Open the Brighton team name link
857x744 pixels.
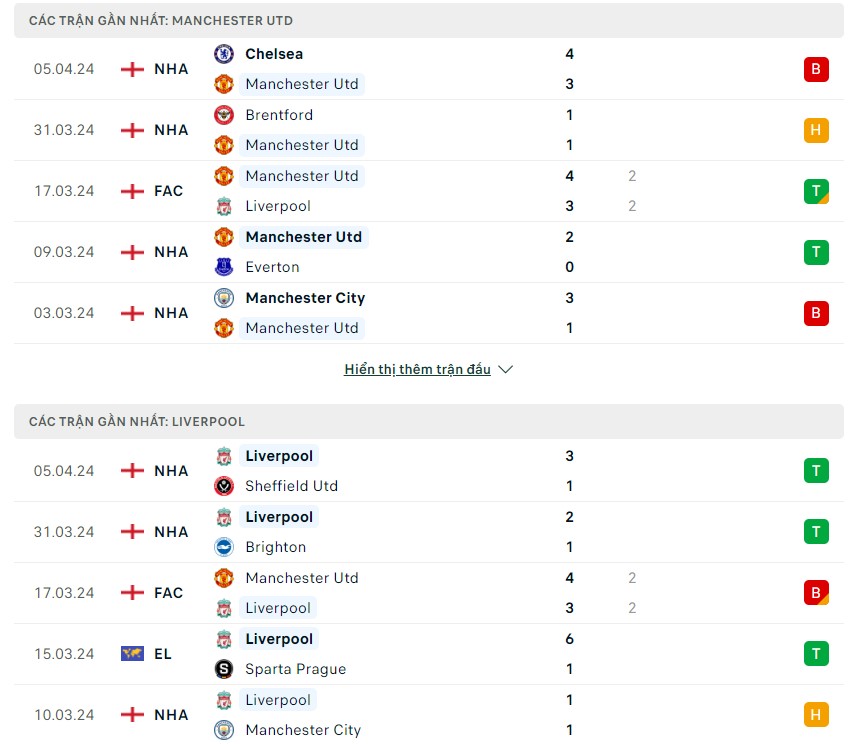[276, 547]
